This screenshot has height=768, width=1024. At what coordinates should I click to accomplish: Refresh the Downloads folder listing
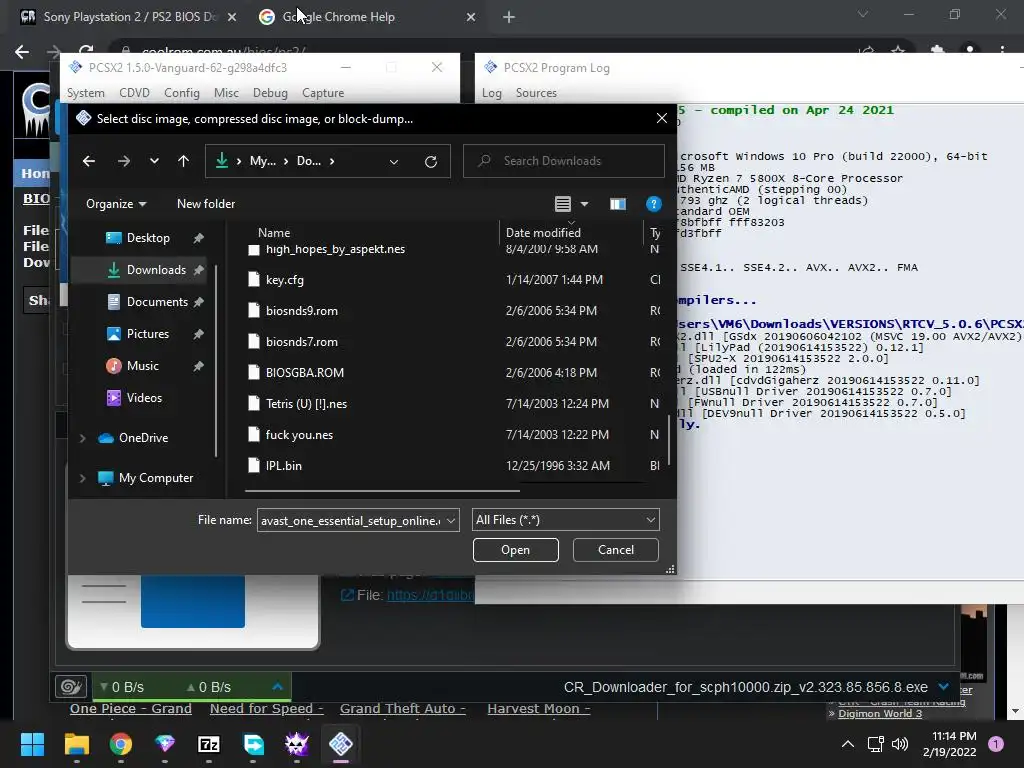(431, 161)
